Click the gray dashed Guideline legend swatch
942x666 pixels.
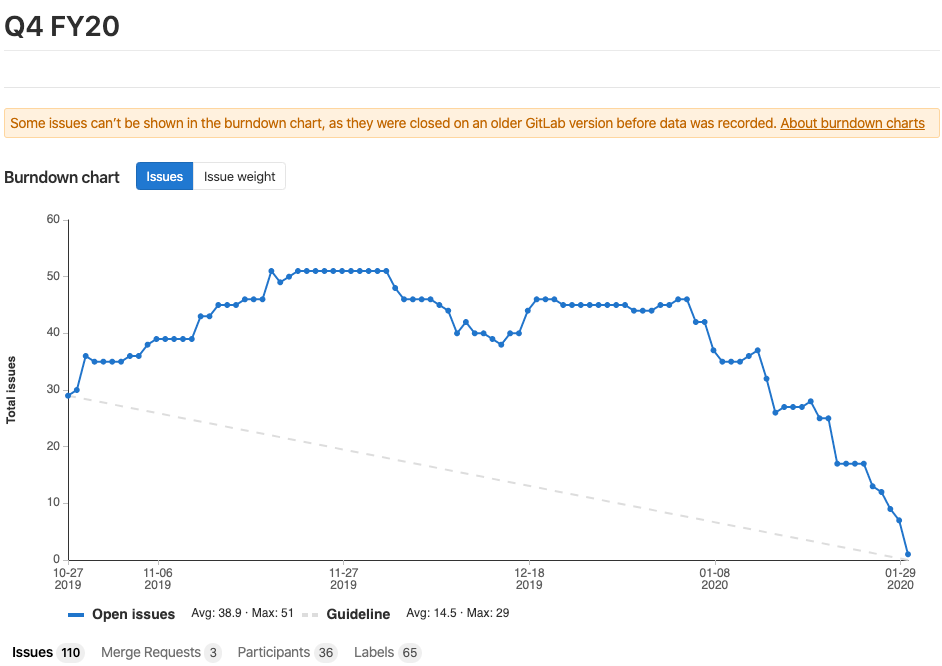[310, 614]
